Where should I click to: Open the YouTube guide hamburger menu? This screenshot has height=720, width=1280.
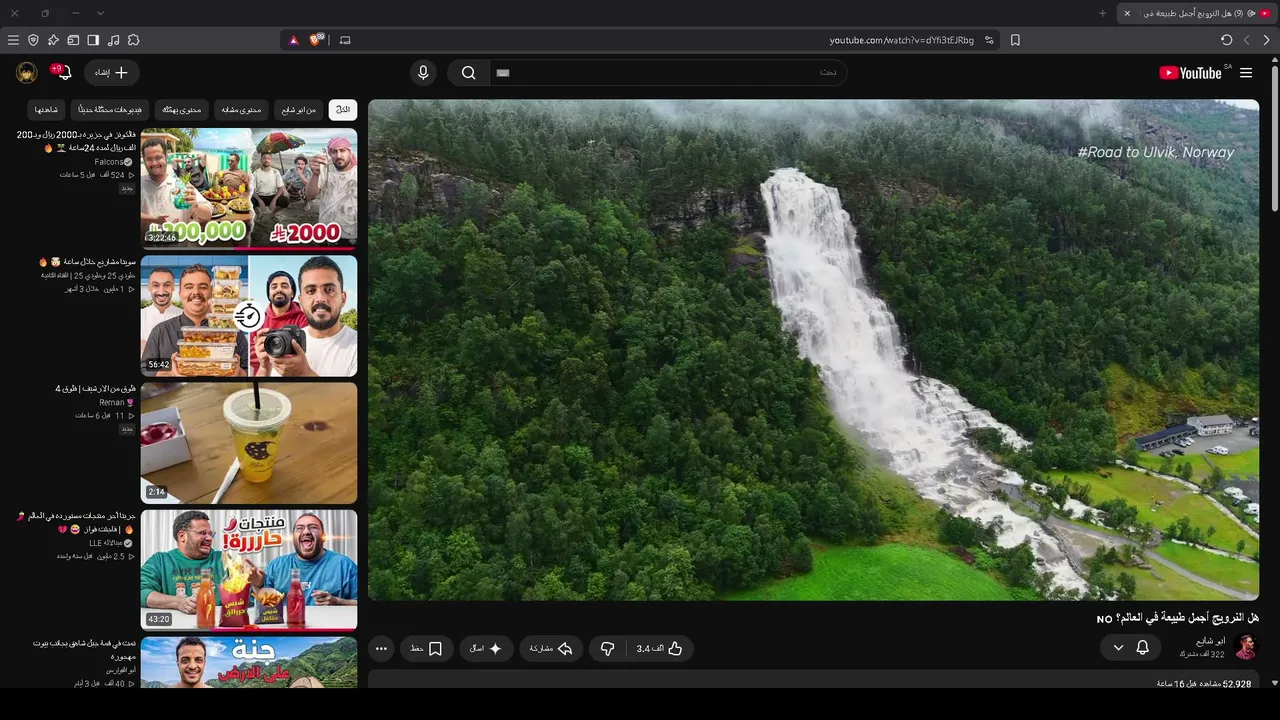pyautogui.click(x=1246, y=73)
